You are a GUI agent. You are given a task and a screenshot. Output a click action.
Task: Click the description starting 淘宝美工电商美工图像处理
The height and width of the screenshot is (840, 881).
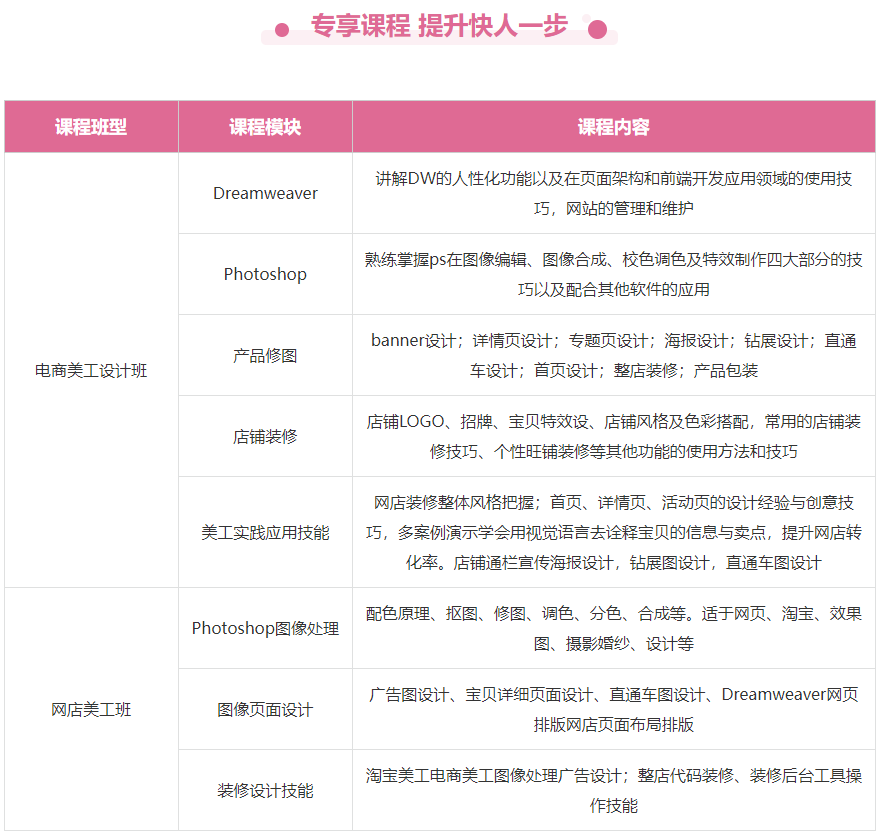click(614, 790)
